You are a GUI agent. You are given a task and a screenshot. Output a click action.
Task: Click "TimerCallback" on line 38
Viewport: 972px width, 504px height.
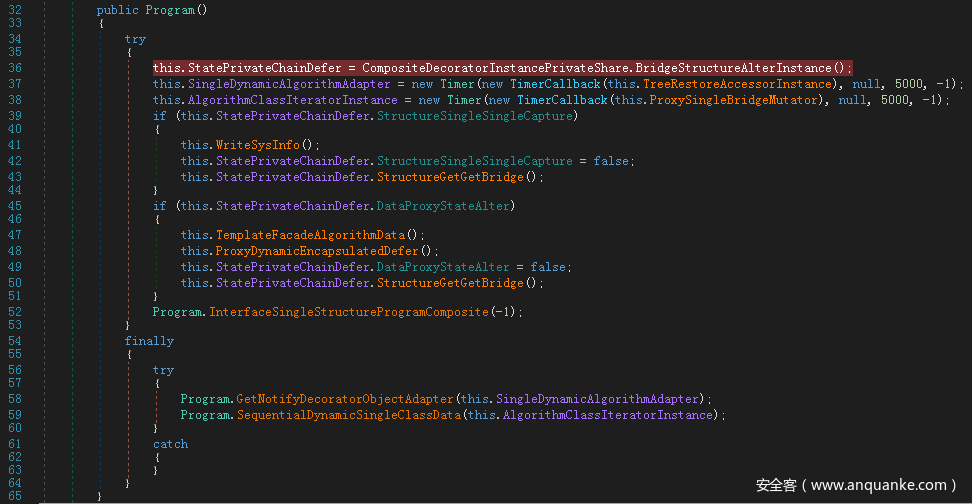click(562, 100)
